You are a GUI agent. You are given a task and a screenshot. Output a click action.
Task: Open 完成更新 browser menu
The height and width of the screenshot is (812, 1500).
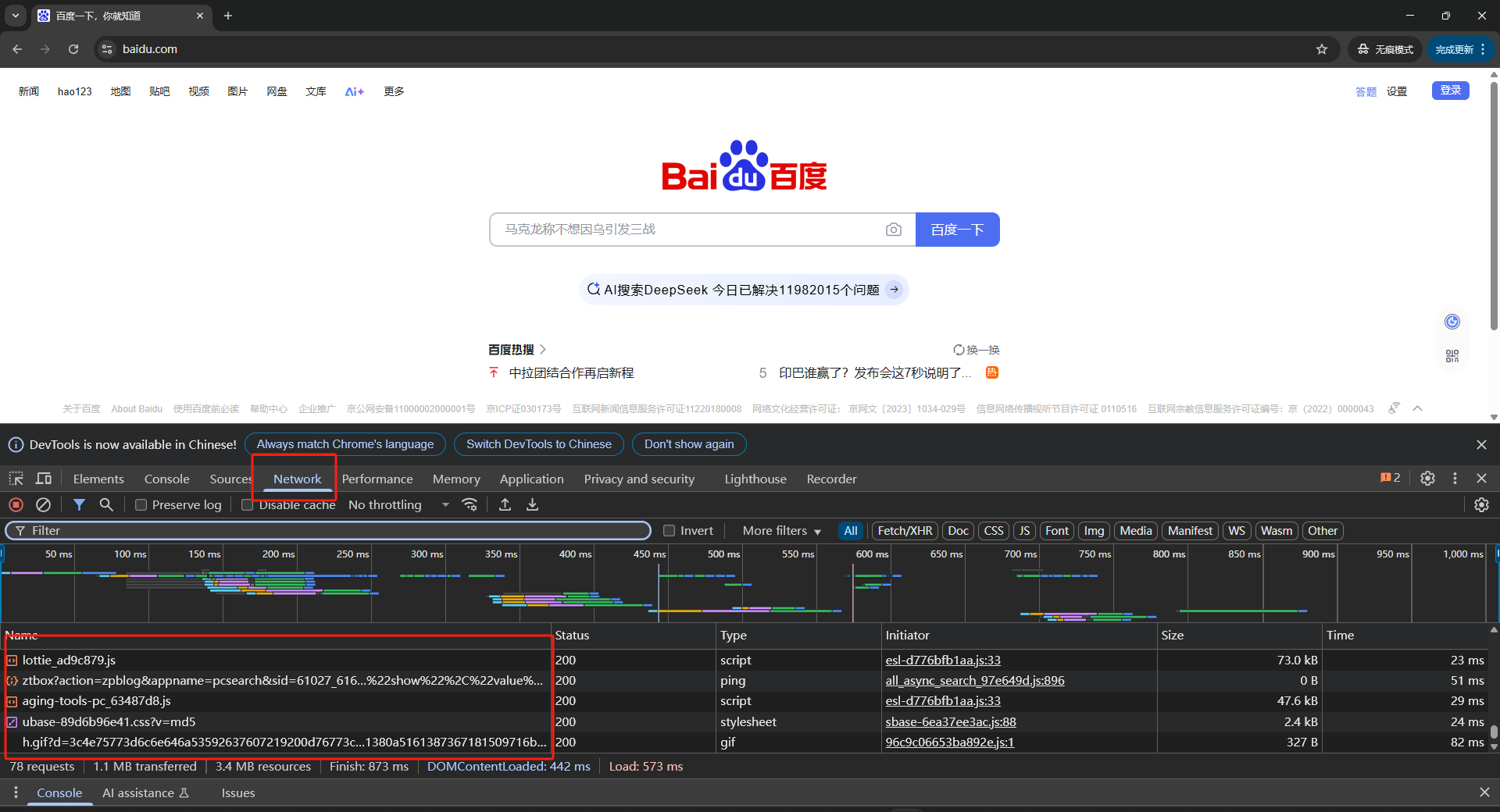tap(1459, 49)
